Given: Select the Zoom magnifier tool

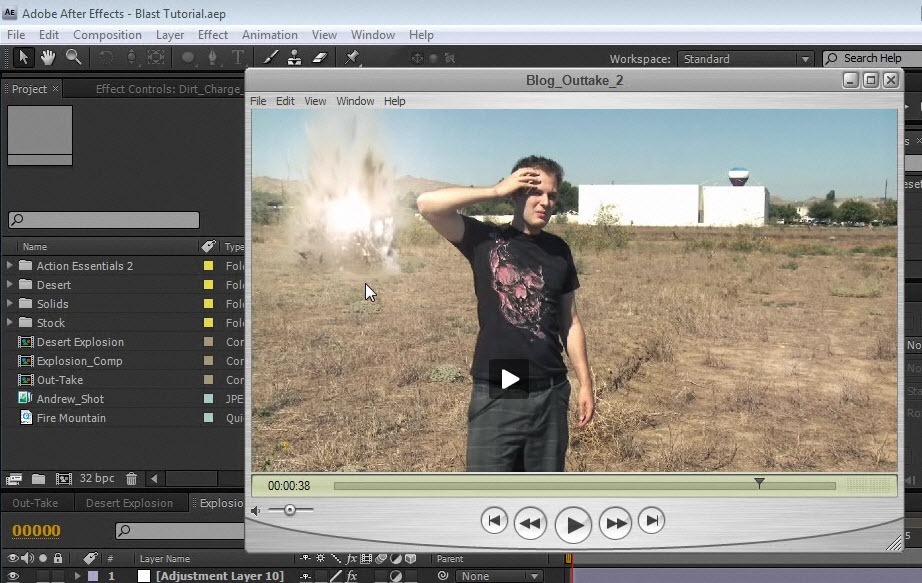Looking at the screenshot, I should [x=74, y=57].
